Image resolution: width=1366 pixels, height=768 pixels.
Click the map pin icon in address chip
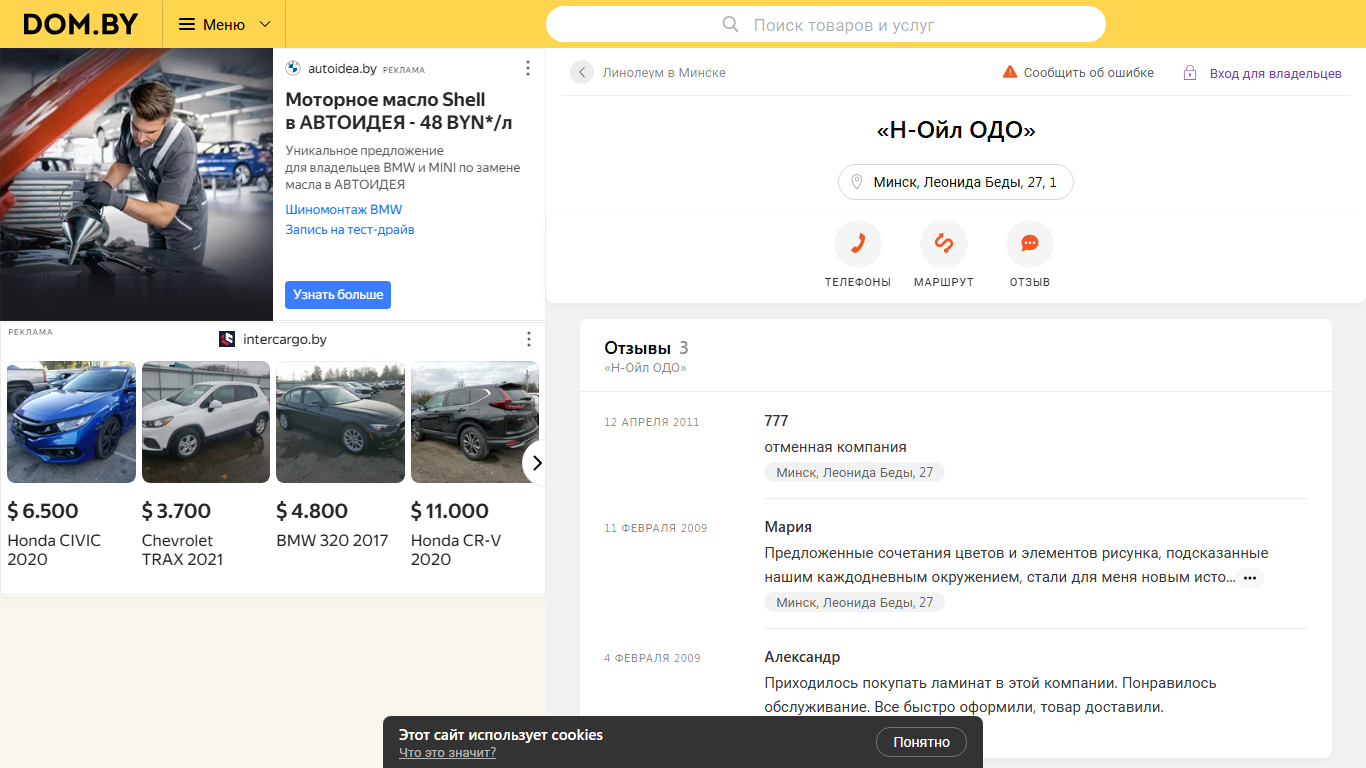(856, 182)
